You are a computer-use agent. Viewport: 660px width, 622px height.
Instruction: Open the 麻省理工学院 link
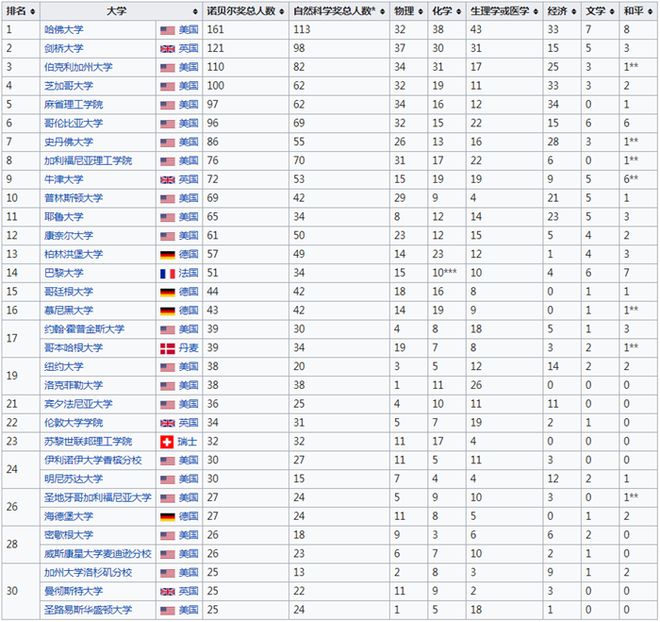point(74,104)
